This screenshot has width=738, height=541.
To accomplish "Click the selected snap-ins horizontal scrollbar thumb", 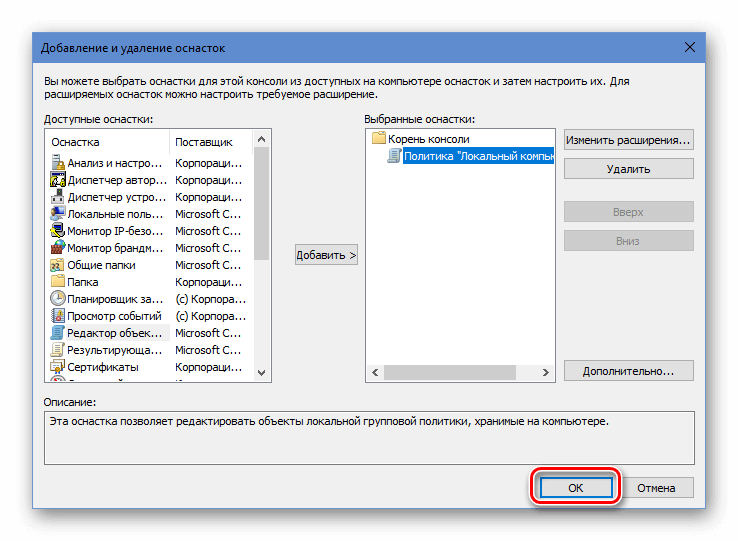I will [x=450, y=372].
